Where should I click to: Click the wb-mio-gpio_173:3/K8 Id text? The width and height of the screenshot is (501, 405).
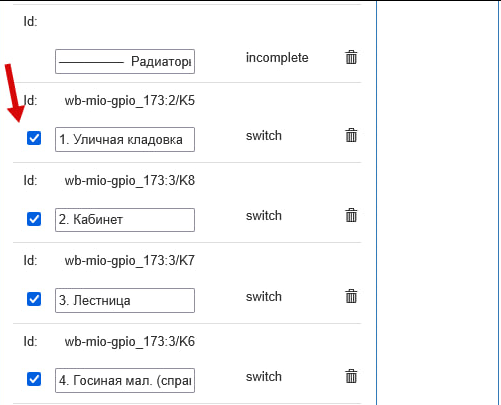click(x=130, y=181)
